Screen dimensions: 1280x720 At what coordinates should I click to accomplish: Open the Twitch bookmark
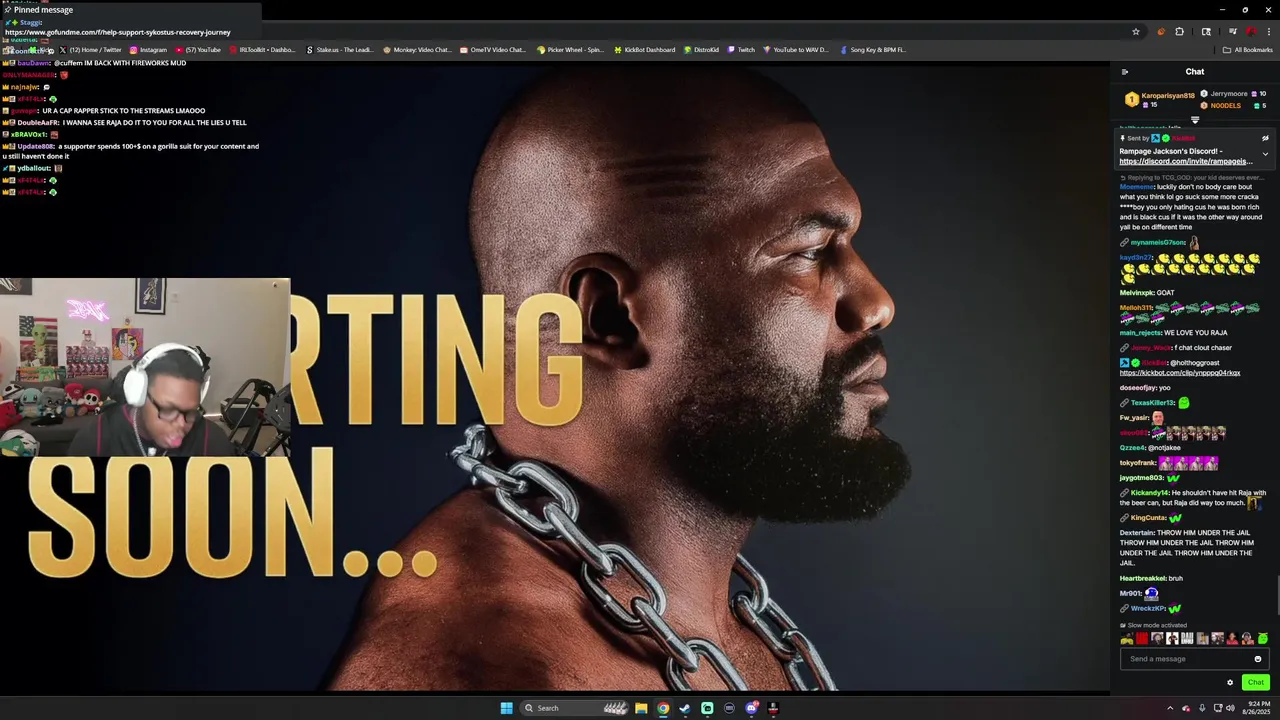tap(741, 50)
